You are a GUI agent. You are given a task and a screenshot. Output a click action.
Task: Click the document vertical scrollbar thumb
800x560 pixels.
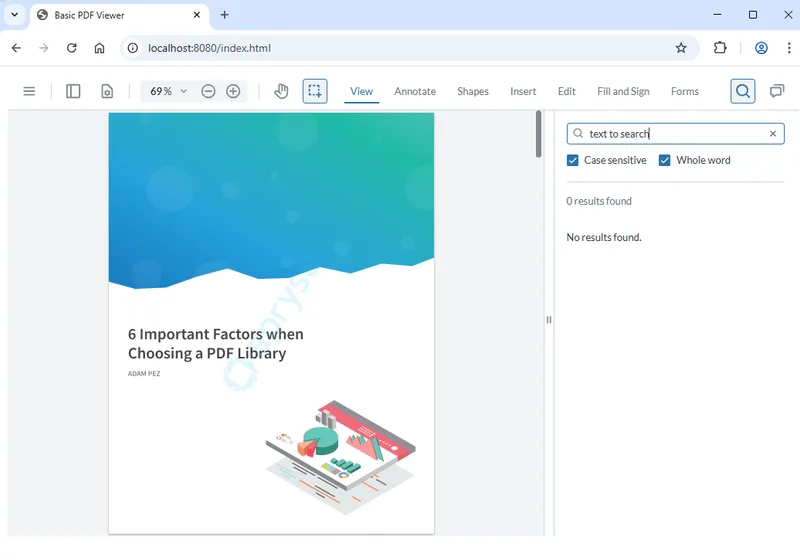click(x=538, y=134)
